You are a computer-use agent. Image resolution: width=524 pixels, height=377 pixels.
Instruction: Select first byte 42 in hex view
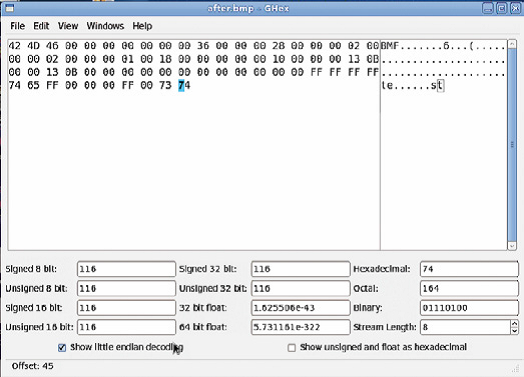[x=14, y=46]
